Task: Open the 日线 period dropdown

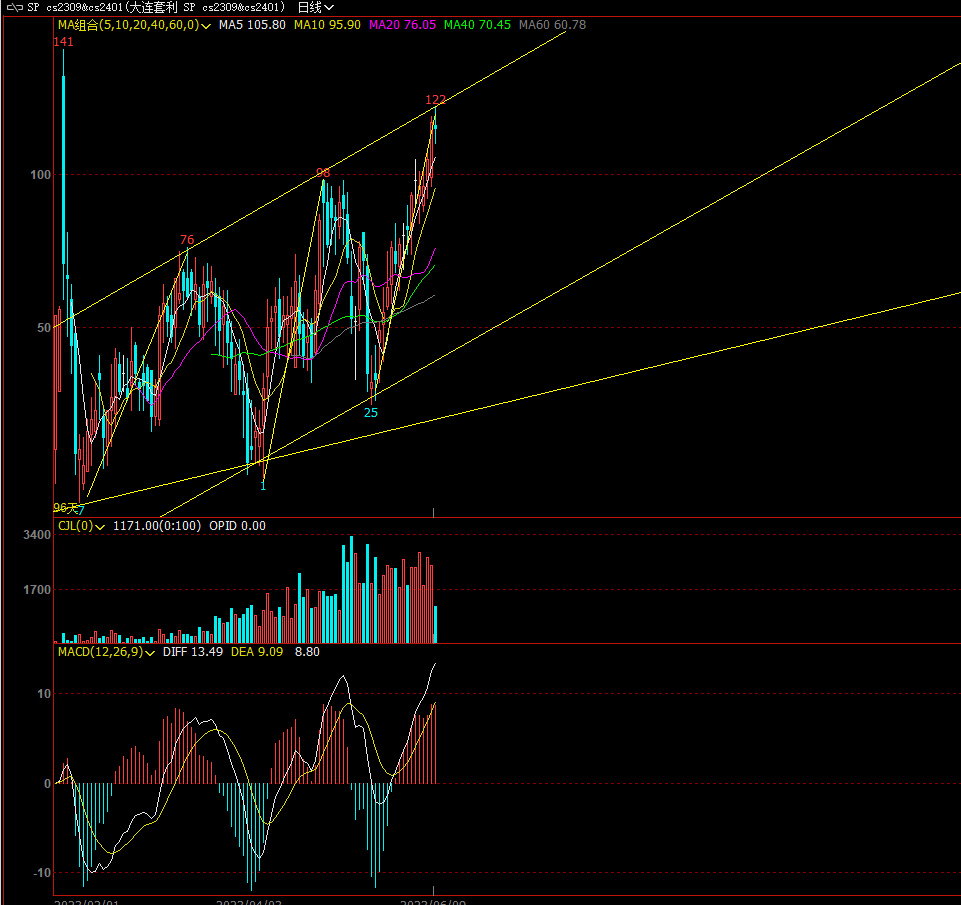Action: (x=316, y=7)
